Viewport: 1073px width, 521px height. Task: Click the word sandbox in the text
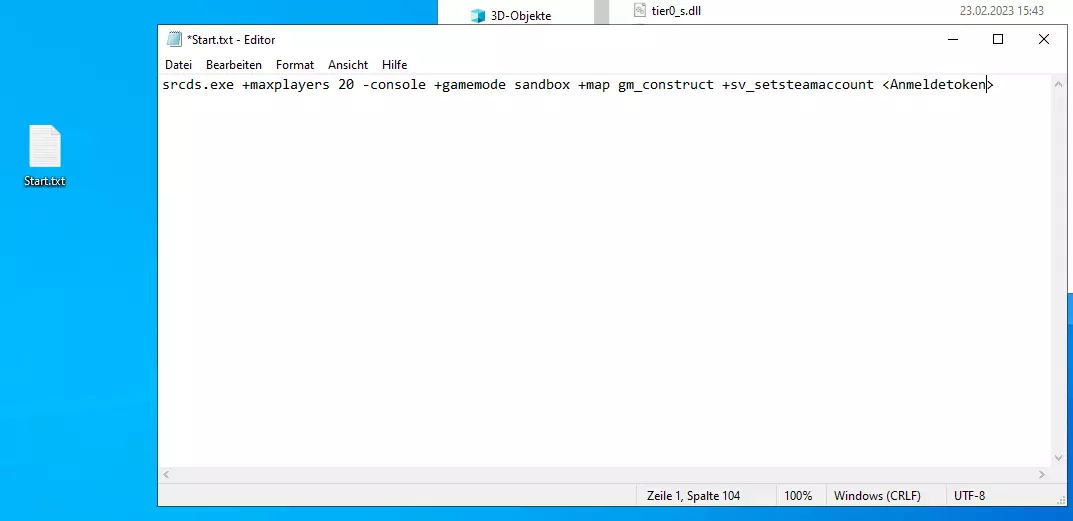click(x=542, y=85)
